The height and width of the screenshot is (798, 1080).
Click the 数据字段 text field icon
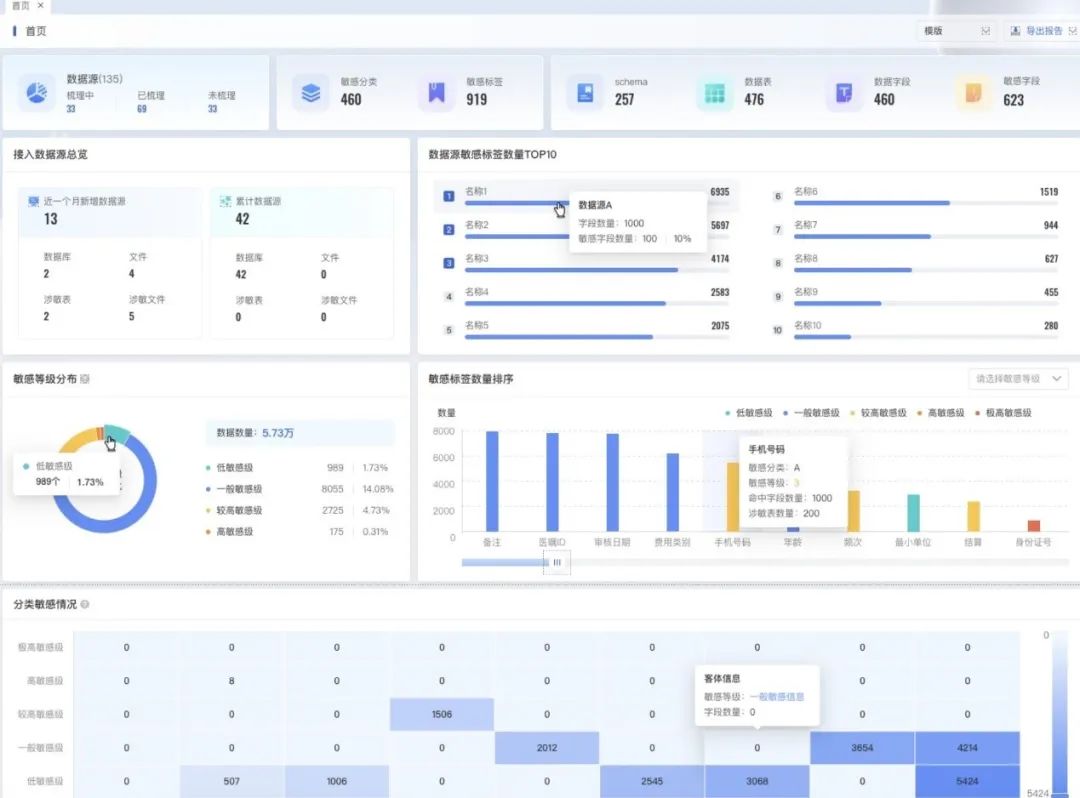844,93
